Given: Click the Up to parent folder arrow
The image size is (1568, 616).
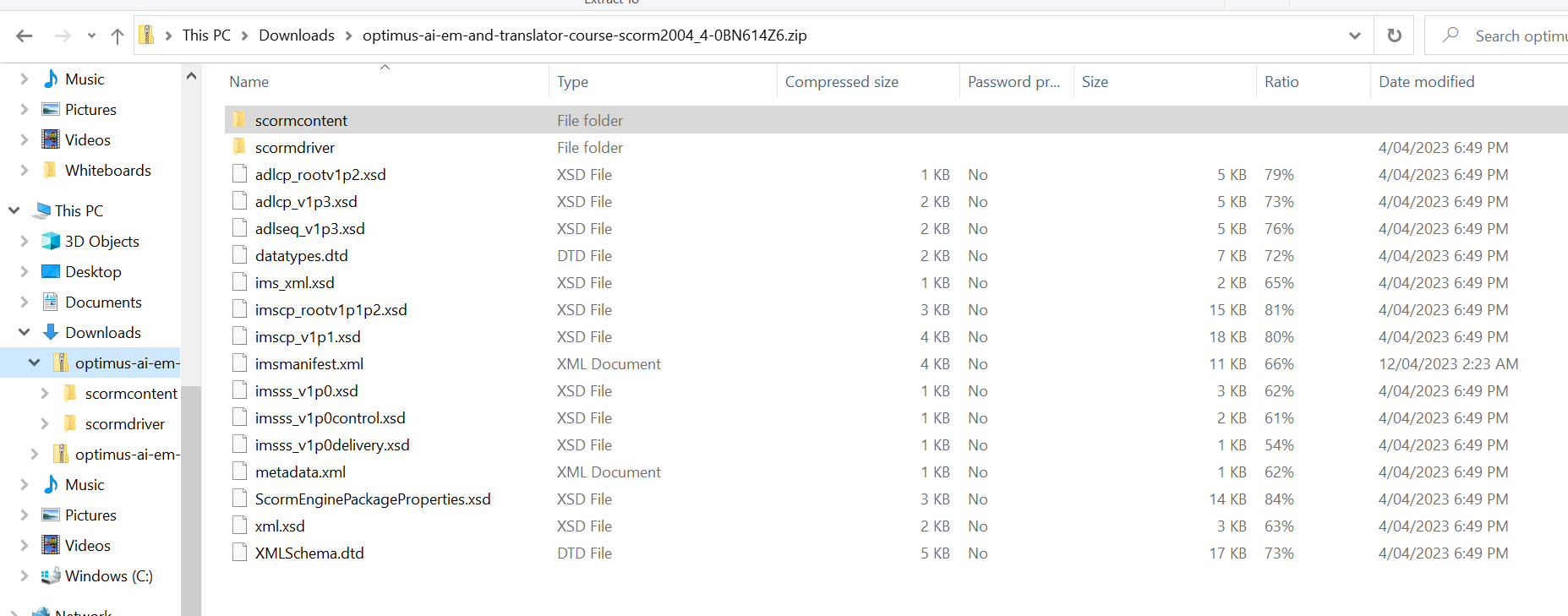Looking at the screenshot, I should pyautogui.click(x=117, y=35).
